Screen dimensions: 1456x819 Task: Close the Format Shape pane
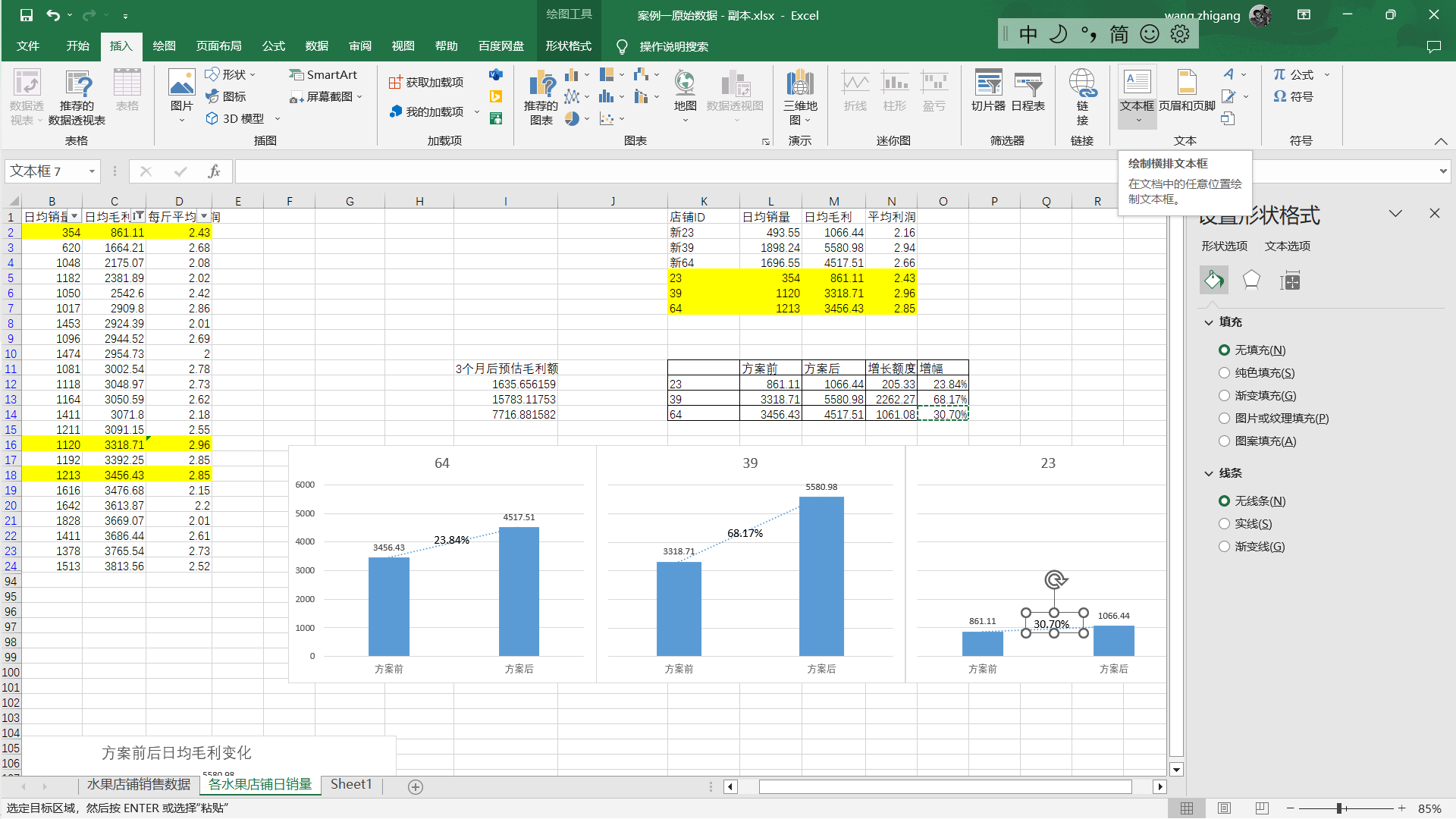pyautogui.click(x=1434, y=214)
